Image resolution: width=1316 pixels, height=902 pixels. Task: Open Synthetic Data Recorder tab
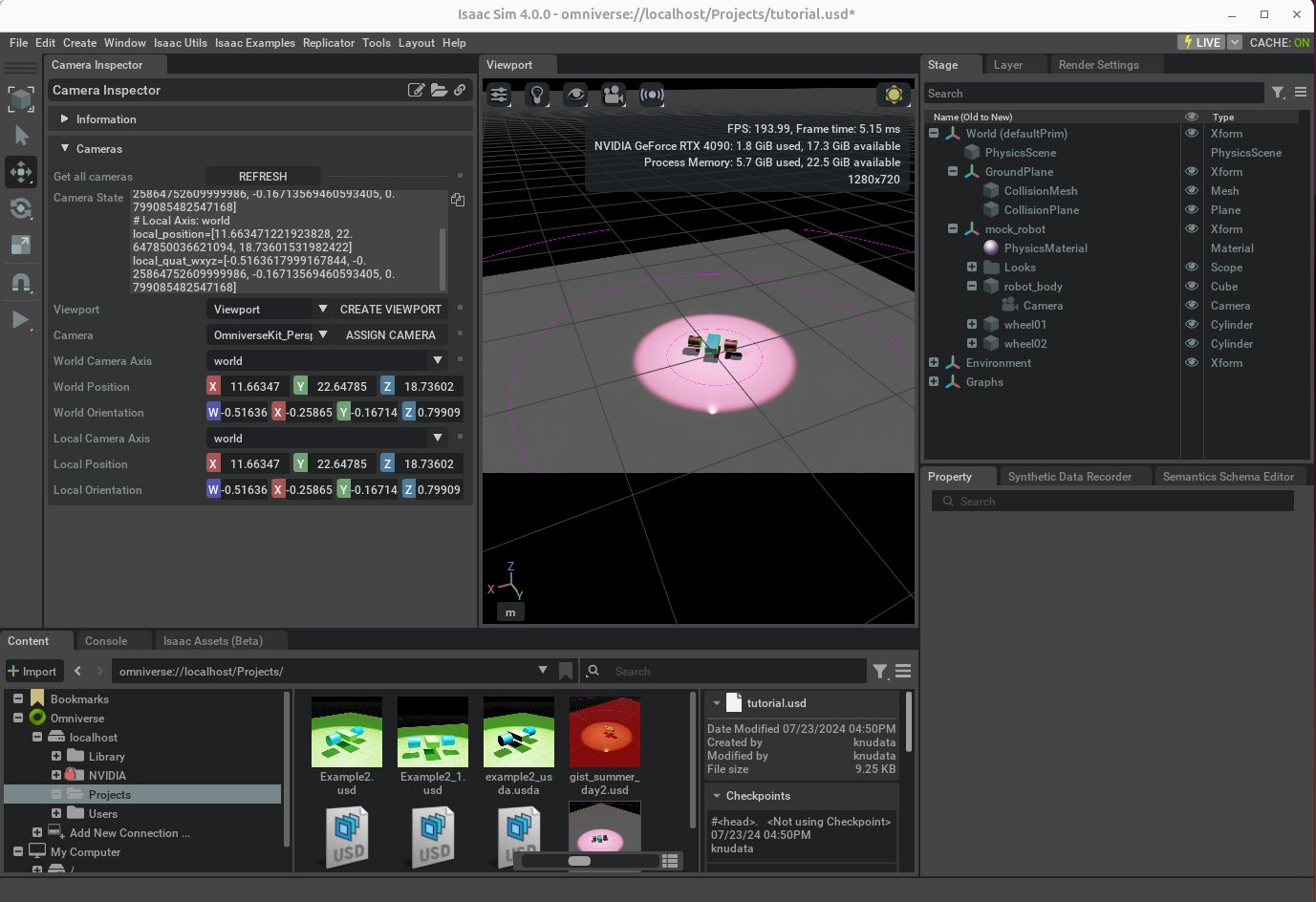point(1069,477)
